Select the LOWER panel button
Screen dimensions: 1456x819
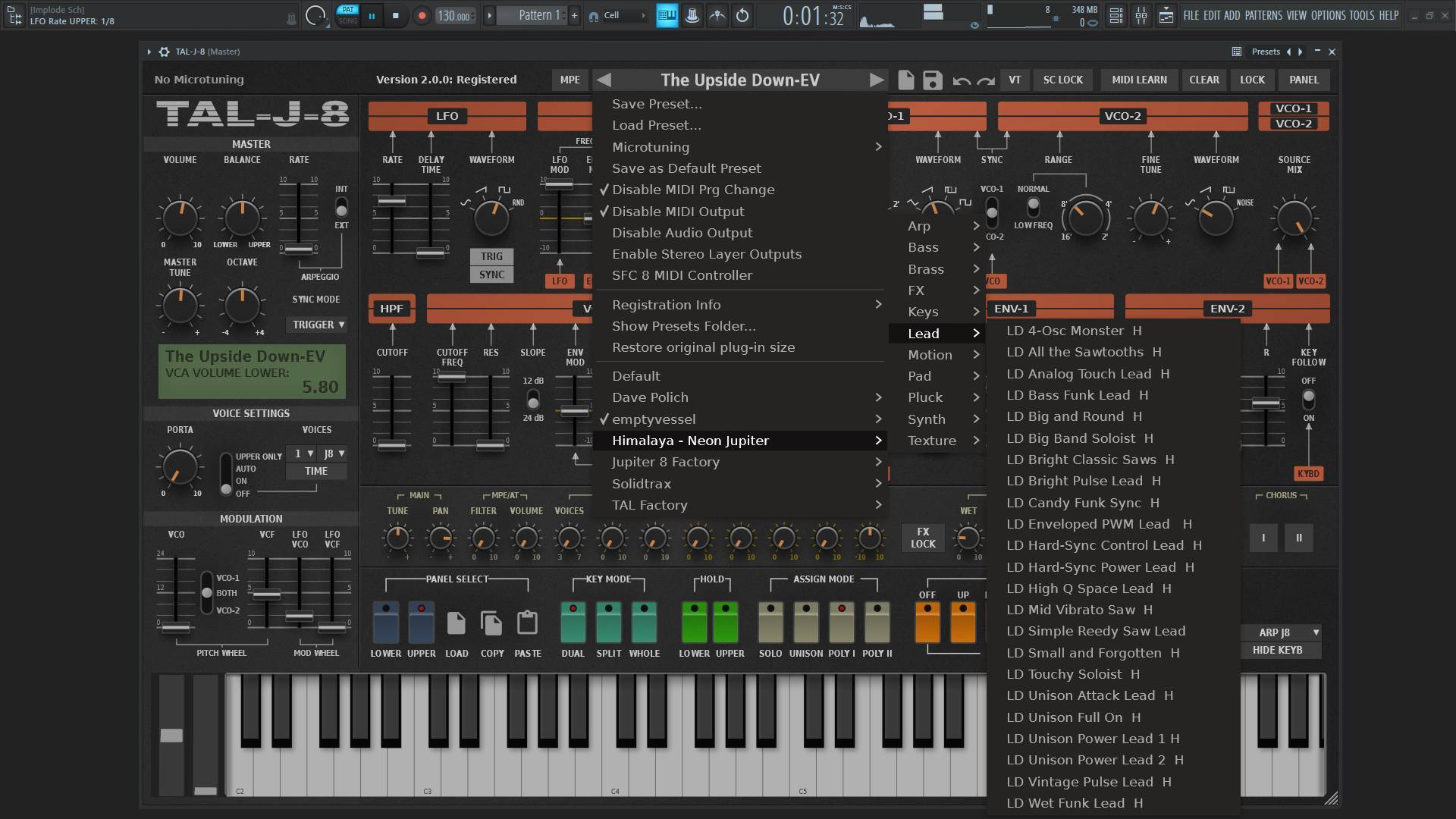(x=385, y=623)
